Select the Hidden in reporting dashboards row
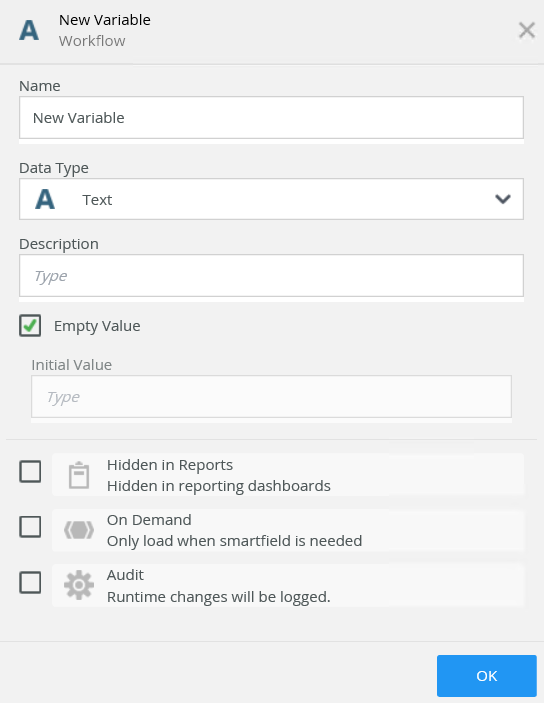544x703 pixels. point(288,475)
